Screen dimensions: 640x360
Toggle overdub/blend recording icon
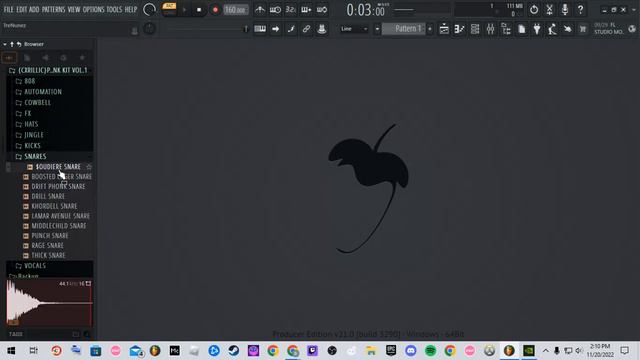306,9
